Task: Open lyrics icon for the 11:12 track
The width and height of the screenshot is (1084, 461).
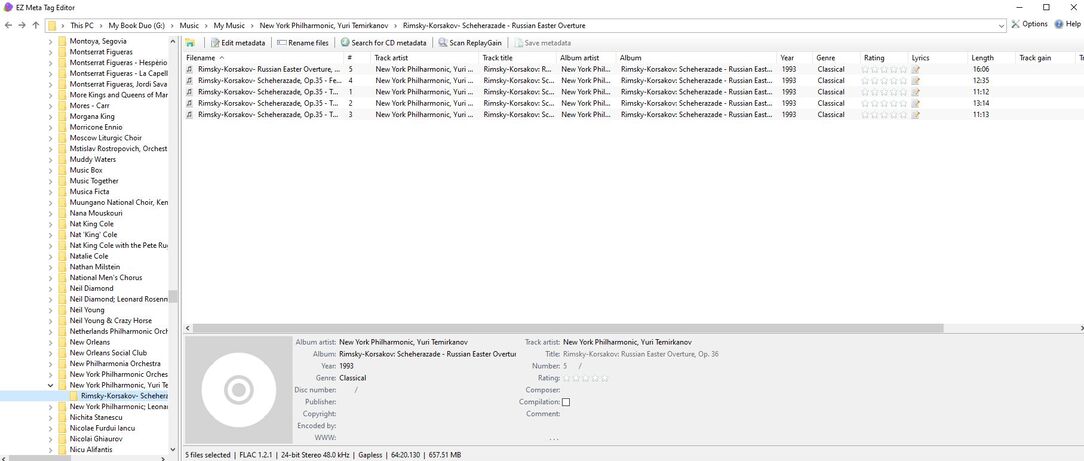Action: coord(915,92)
